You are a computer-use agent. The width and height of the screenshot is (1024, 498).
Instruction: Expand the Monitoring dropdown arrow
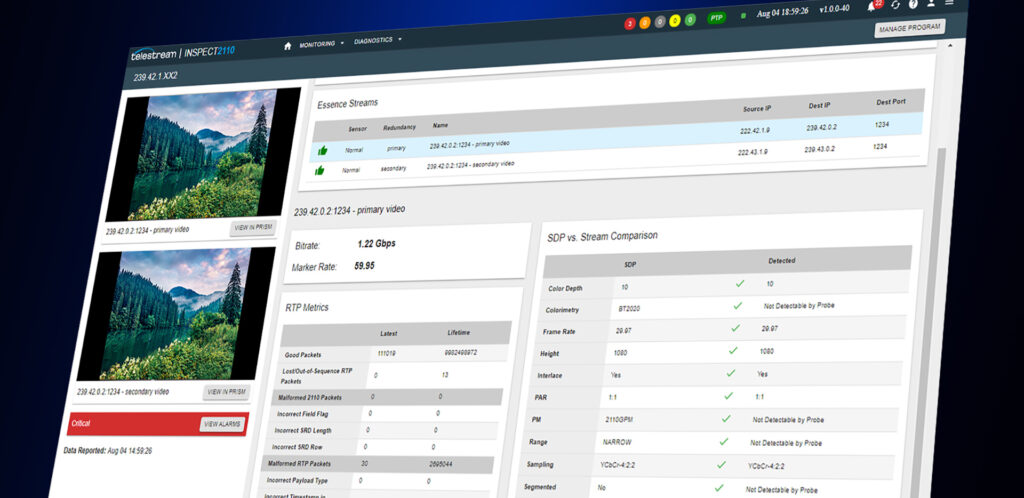(342, 44)
